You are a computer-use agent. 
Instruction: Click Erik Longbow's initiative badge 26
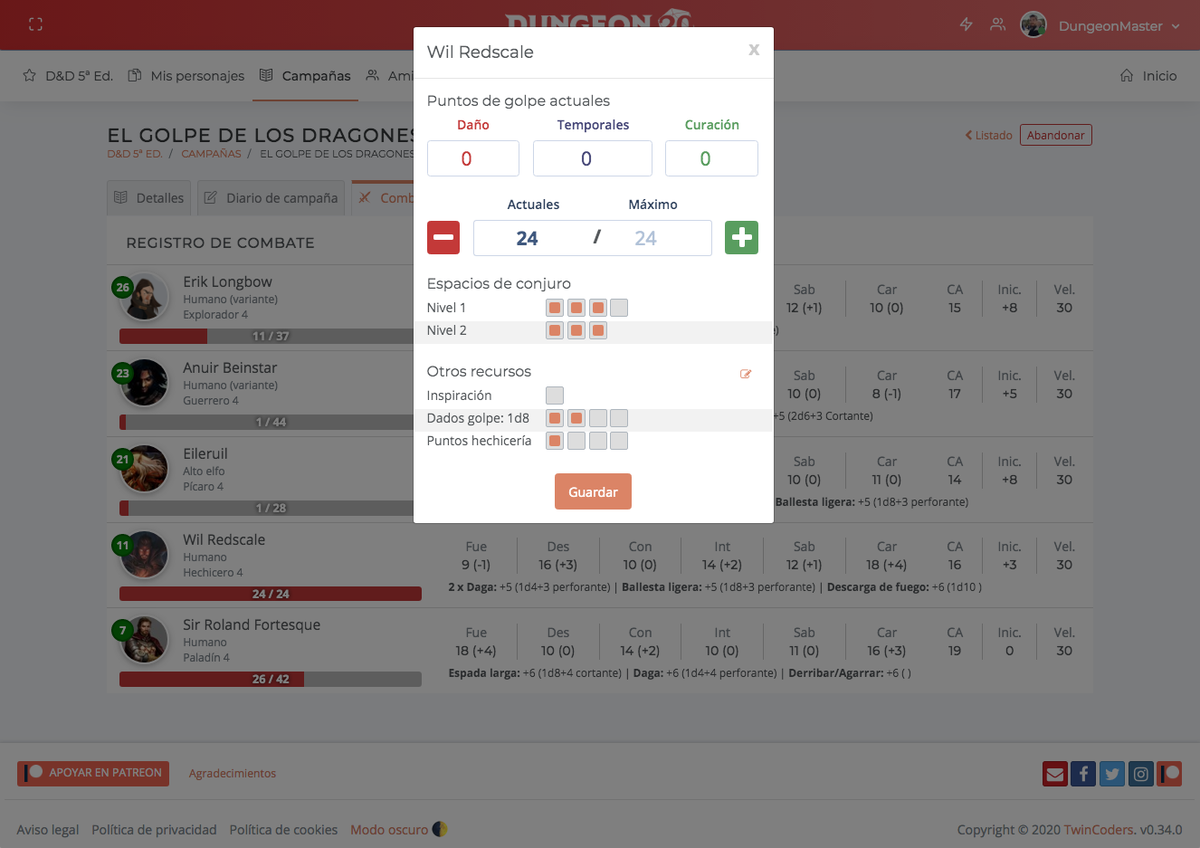point(123,287)
